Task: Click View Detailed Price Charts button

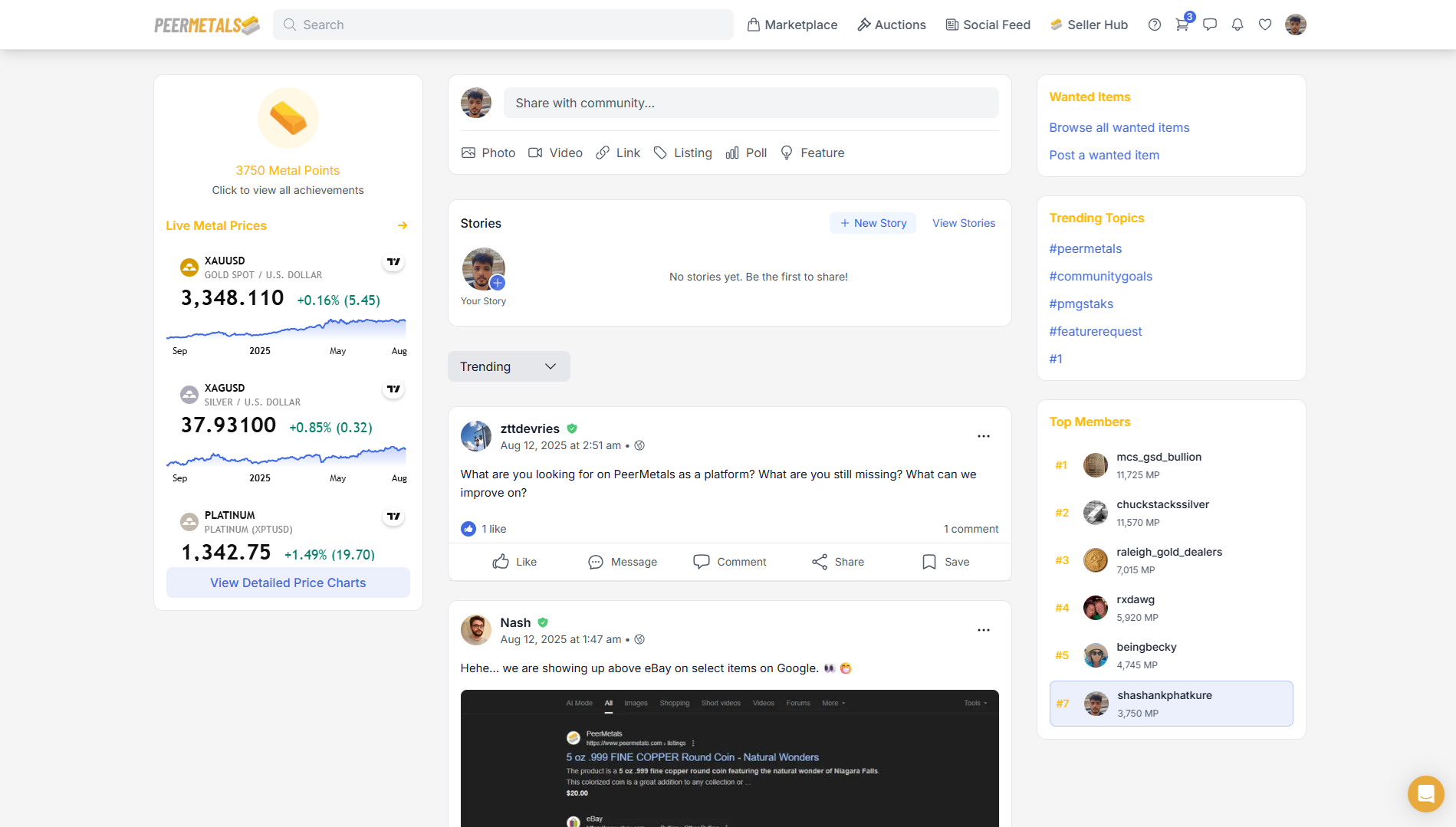Action: click(288, 583)
